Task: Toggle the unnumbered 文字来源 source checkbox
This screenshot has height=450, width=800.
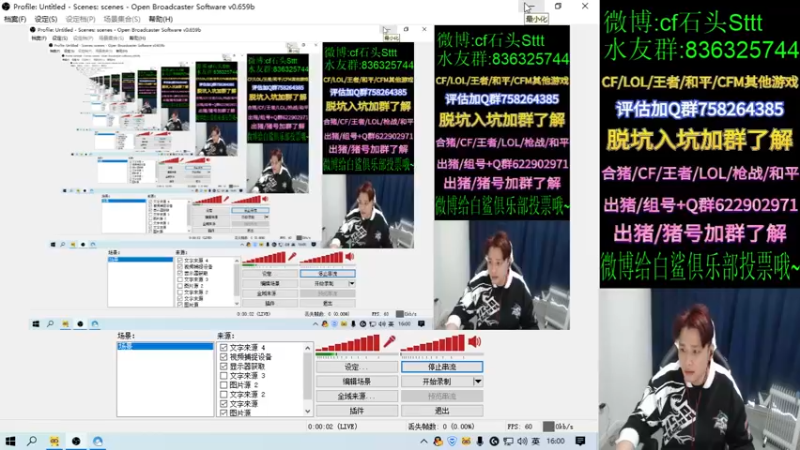Action: pyautogui.click(x=223, y=404)
